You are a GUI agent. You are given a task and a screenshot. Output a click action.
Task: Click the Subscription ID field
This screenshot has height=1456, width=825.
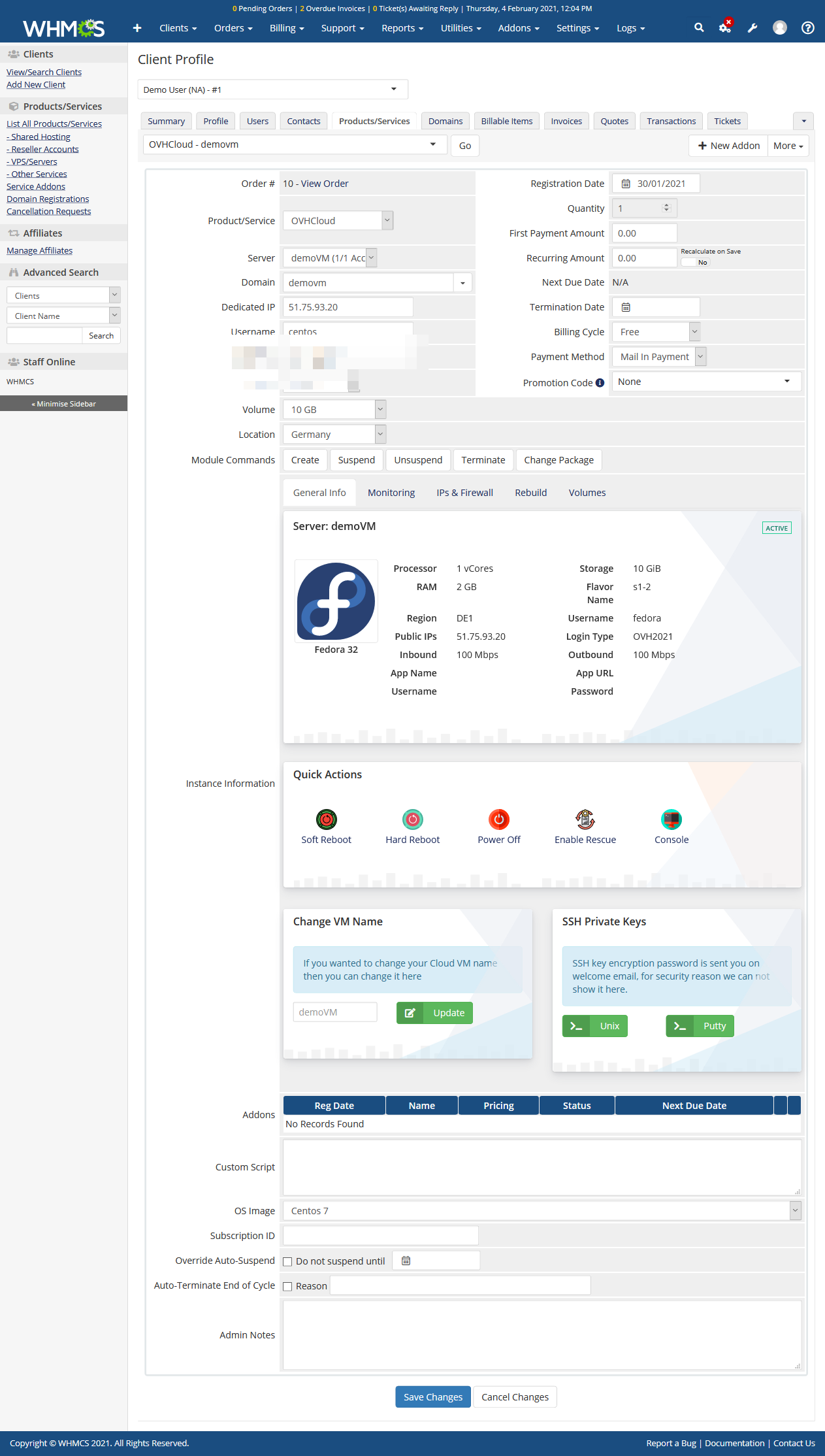coord(381,1236)
